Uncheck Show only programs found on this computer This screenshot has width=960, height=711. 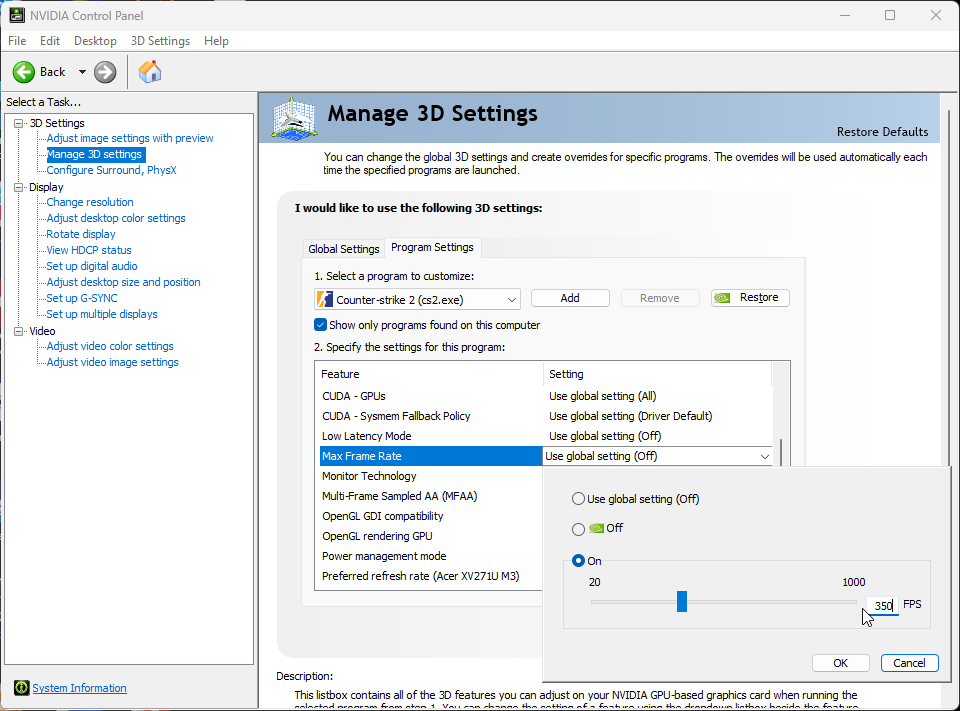pos(320,325)
